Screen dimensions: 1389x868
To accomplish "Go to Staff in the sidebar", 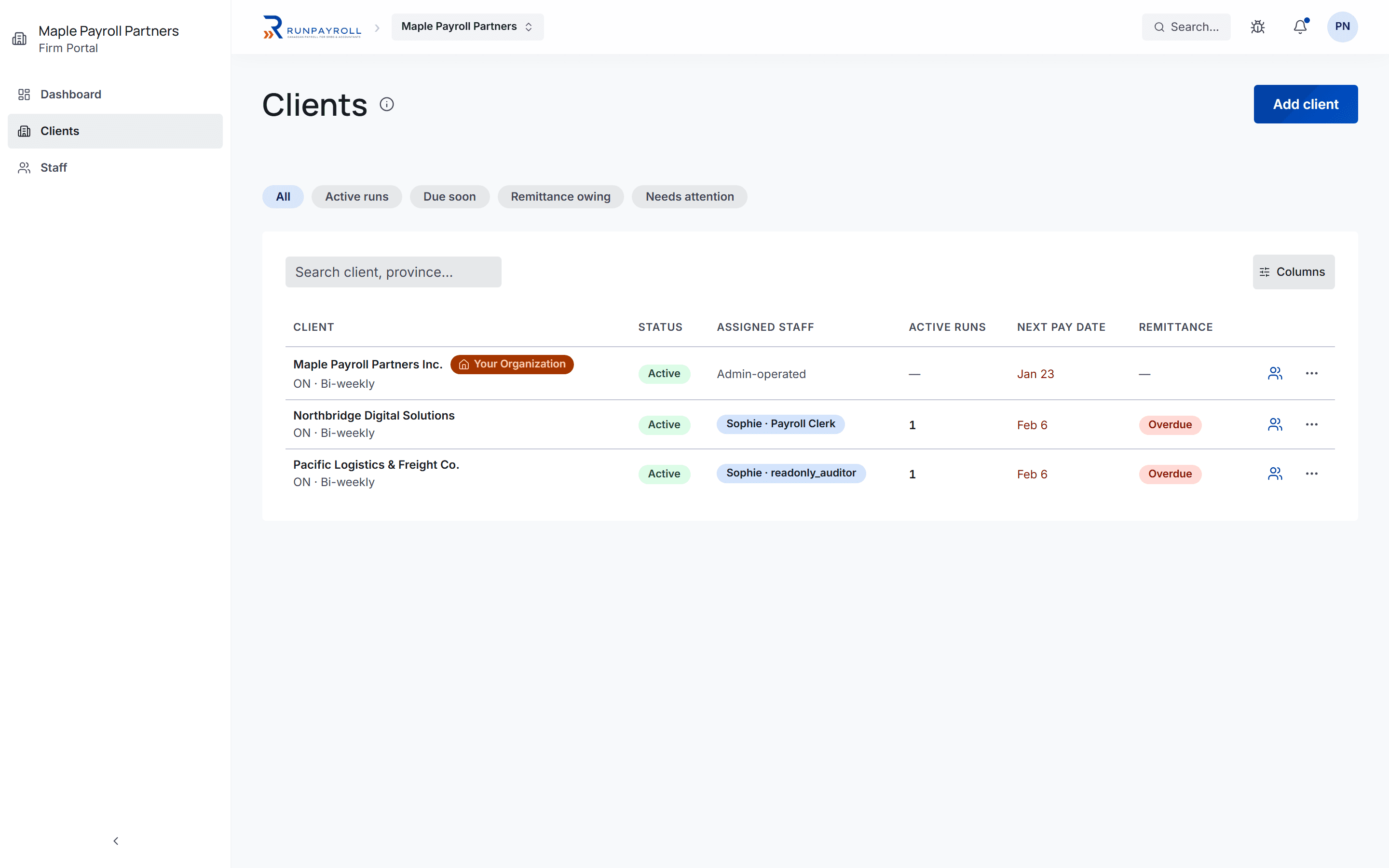I will 115,168.
